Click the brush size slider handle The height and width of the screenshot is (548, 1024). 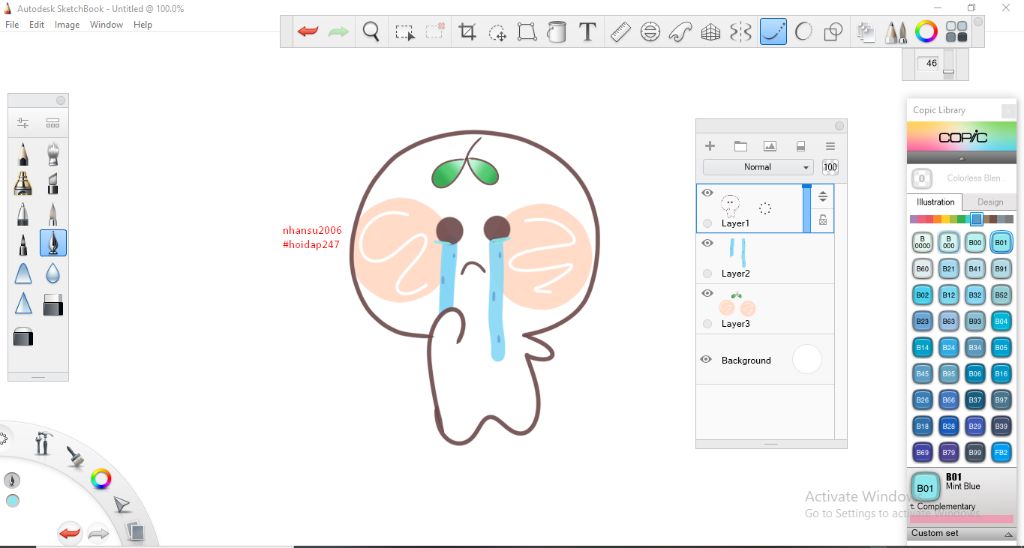tap(949, 72)
